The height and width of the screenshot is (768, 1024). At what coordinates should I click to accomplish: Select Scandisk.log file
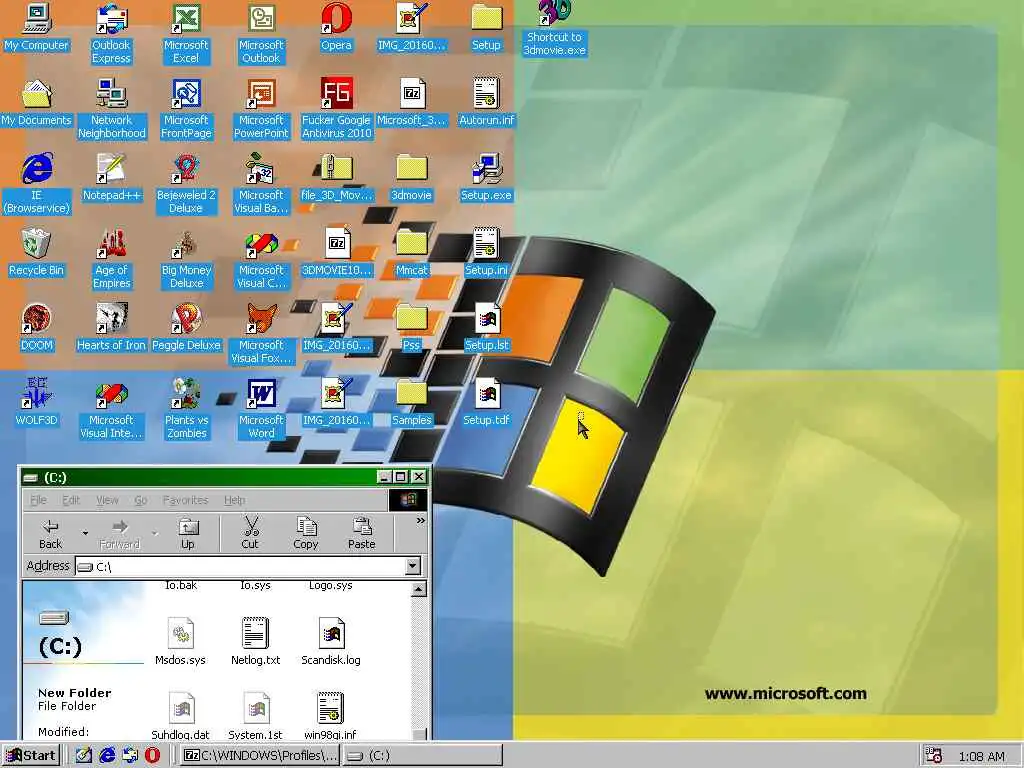331,641
